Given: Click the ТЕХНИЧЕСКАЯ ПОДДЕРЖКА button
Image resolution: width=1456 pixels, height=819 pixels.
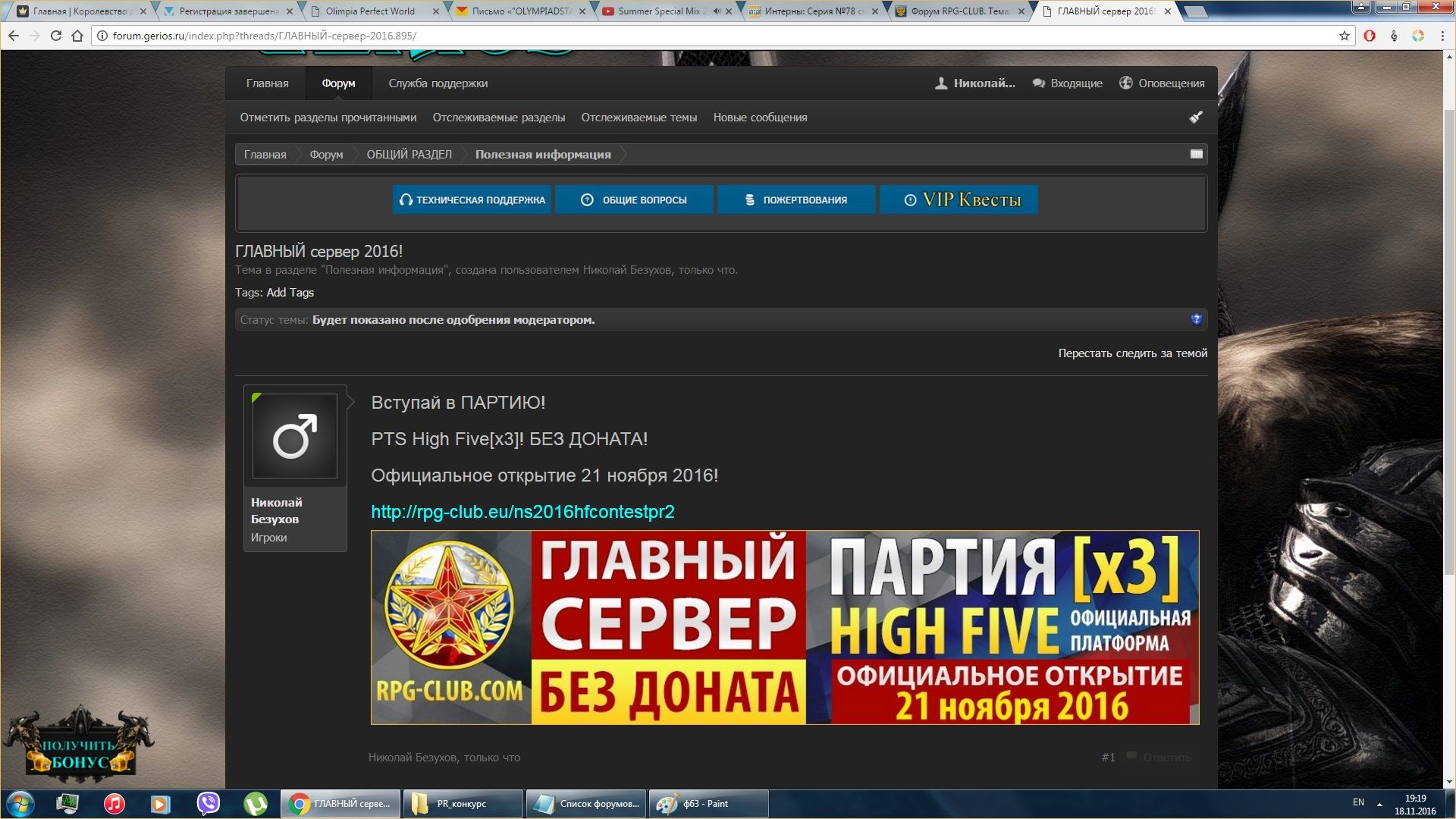Looking at the screenshot, I should (472, 199).
